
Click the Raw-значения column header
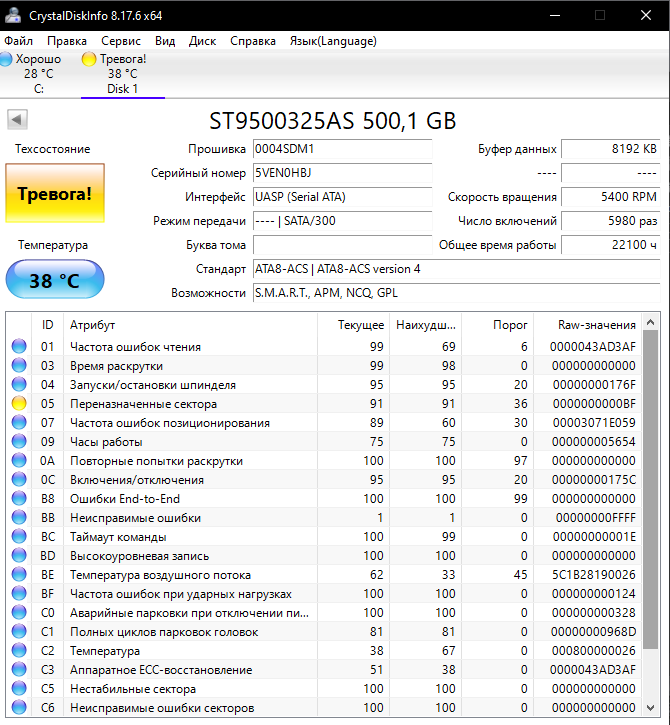[587, 325]
